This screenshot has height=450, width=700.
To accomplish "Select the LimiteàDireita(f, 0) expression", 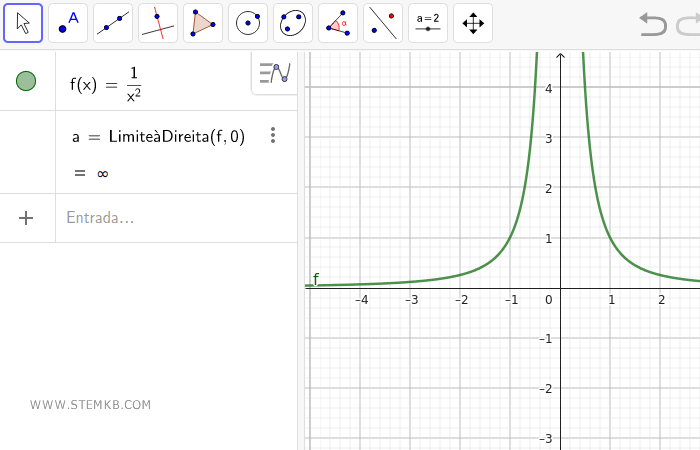I will point(158,137).
